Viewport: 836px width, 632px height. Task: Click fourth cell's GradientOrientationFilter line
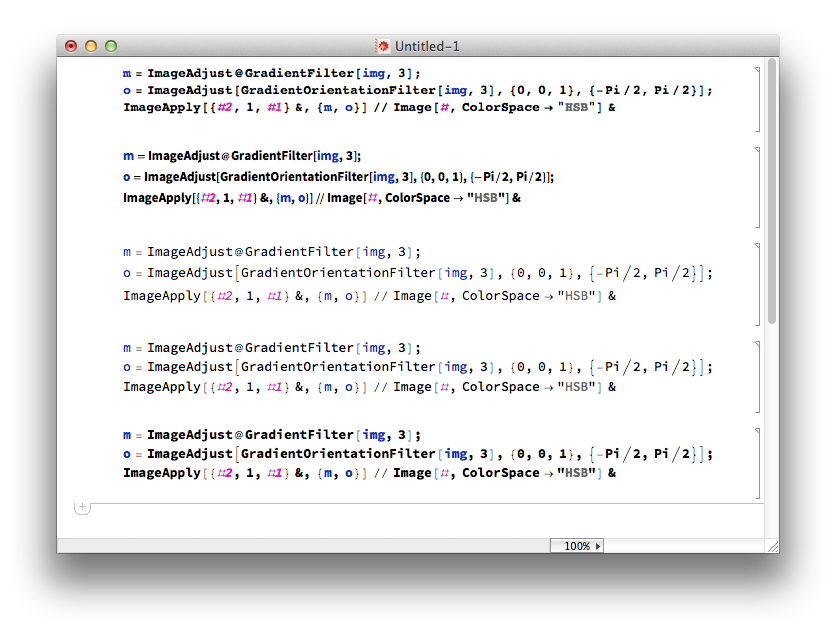(x=417, y=367)
